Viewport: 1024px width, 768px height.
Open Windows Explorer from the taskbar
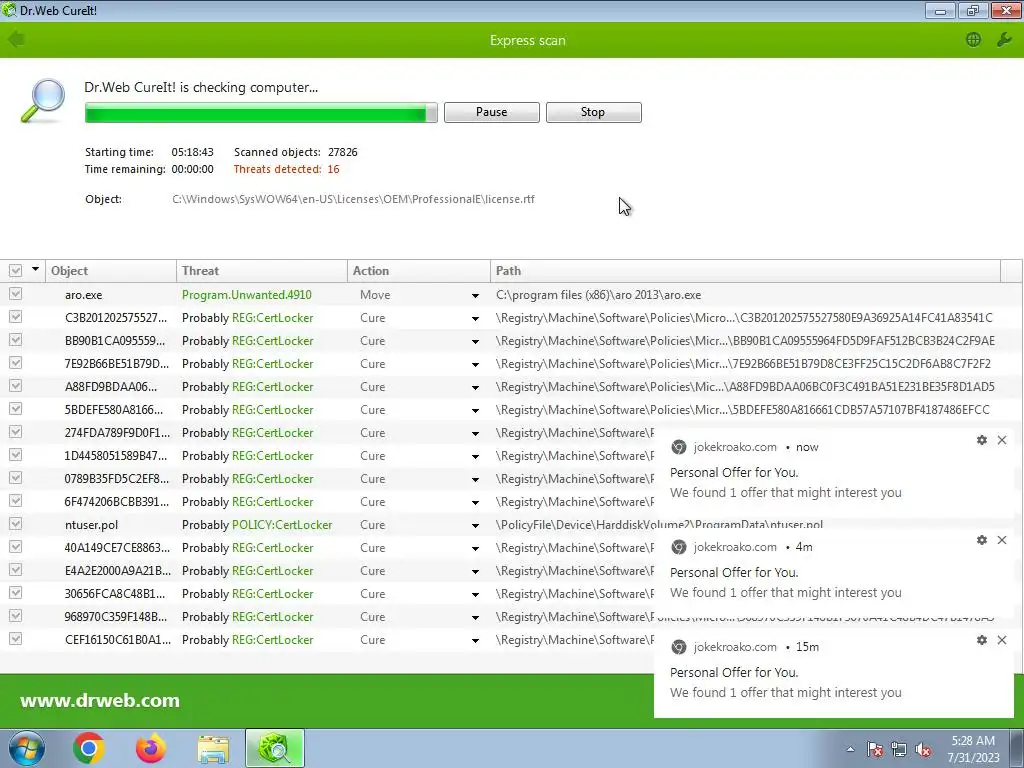(213, 748)
